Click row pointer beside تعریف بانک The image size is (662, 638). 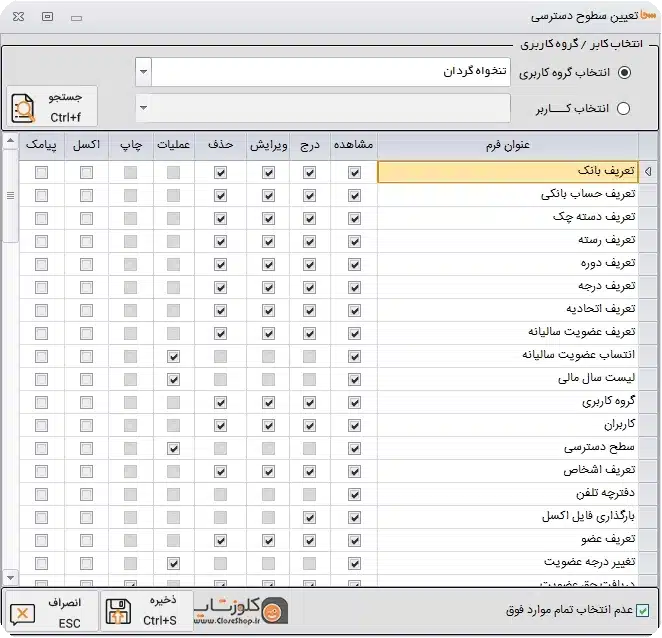tap(648, 171)
